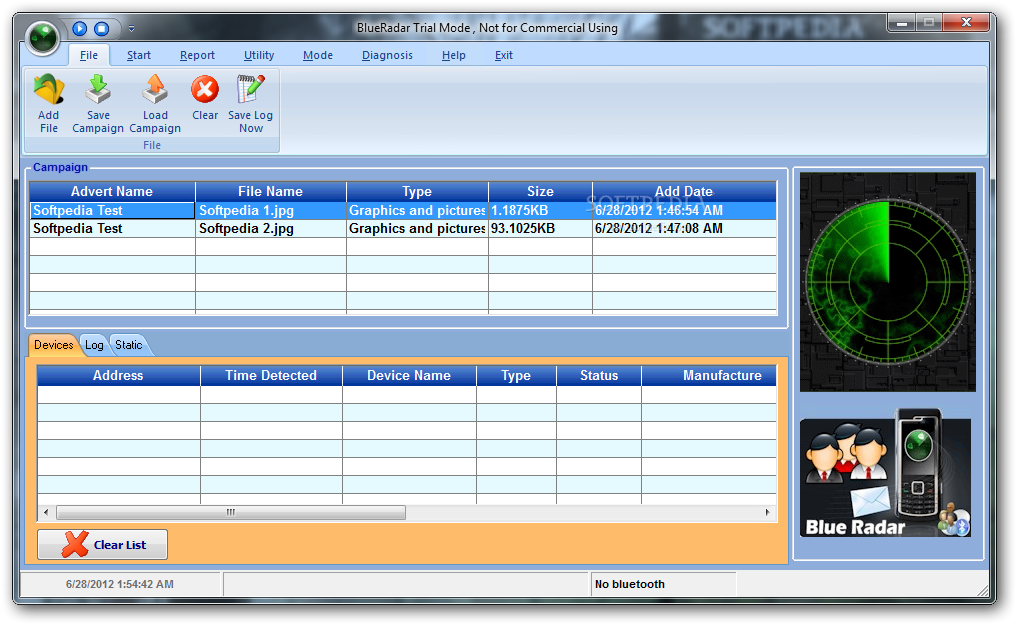This screenshot has height=625, width=1017.
Task: Click the Save Campaign icon
Action: pos(98,89)
